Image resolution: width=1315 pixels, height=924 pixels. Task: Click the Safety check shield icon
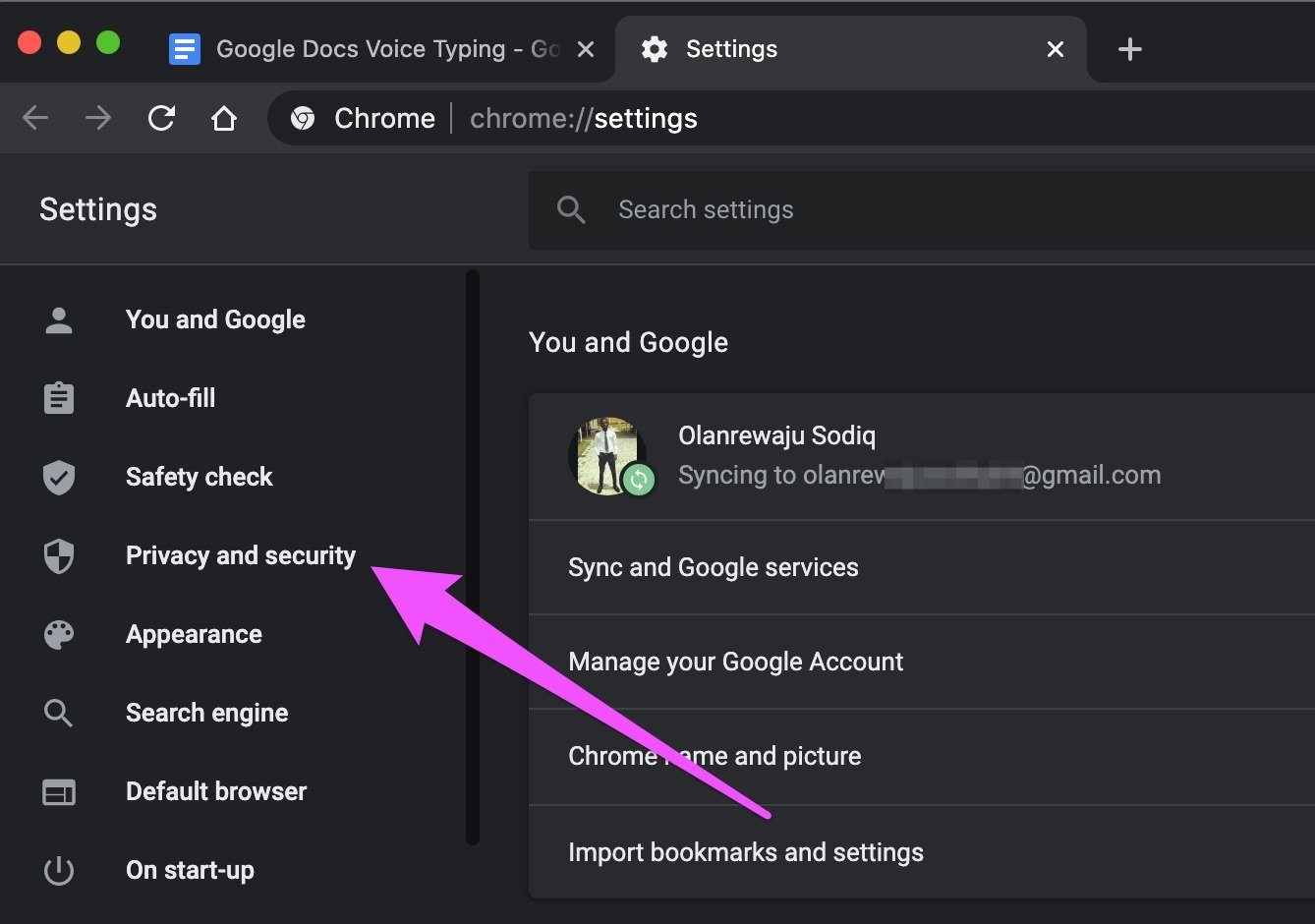pyautogui.click(x=59, y=477)
